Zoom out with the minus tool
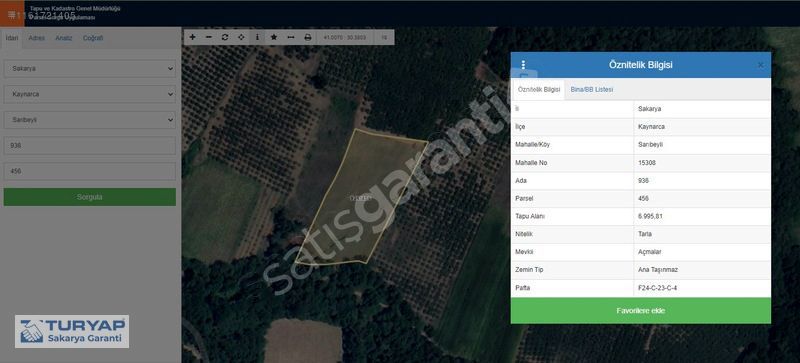The image size is (800, 363). tap(209, 37)
